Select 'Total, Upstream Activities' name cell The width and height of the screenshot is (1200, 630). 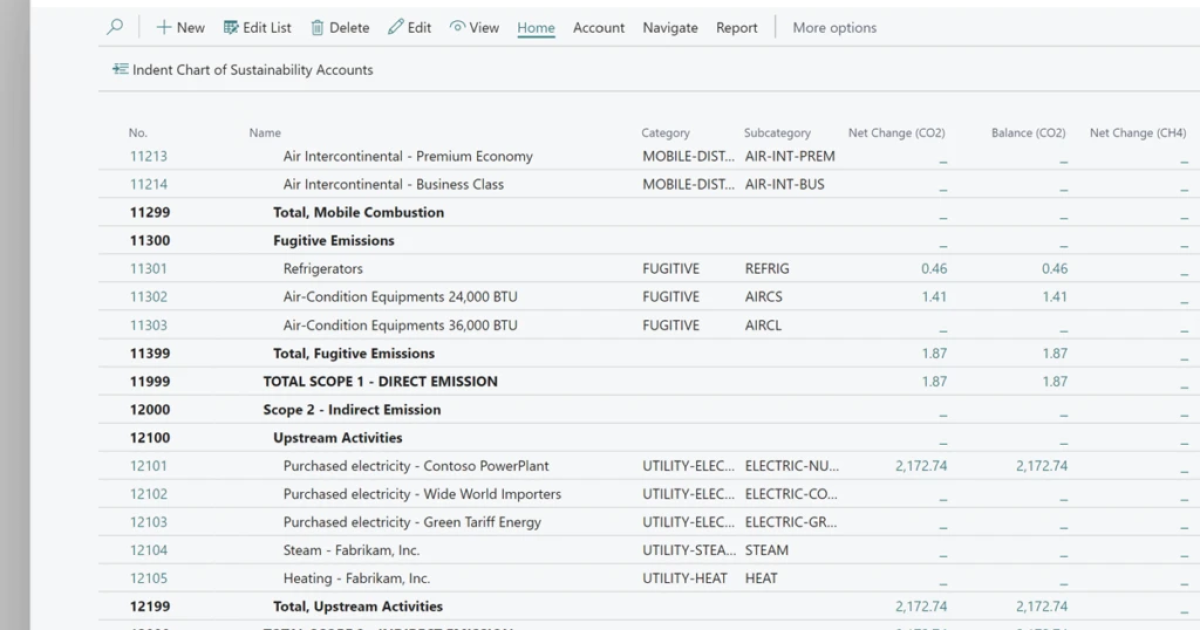pyautogui.click(x=358, y=606)
